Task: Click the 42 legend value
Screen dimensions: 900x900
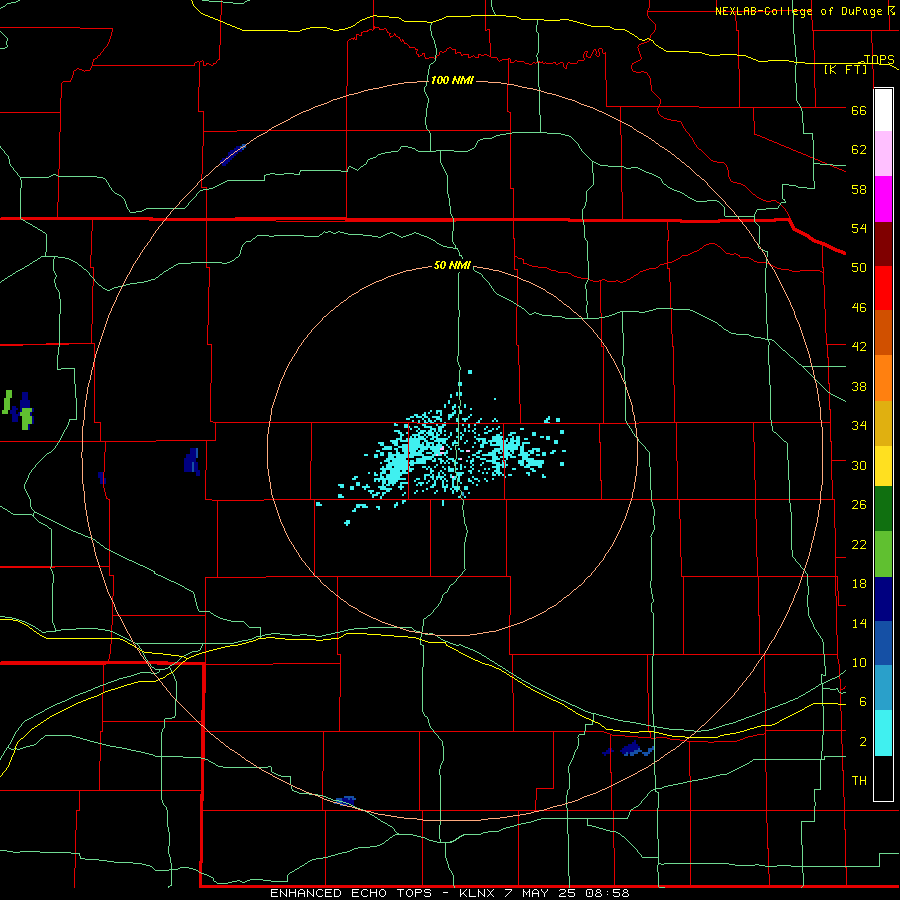Action: click(859, 347)
